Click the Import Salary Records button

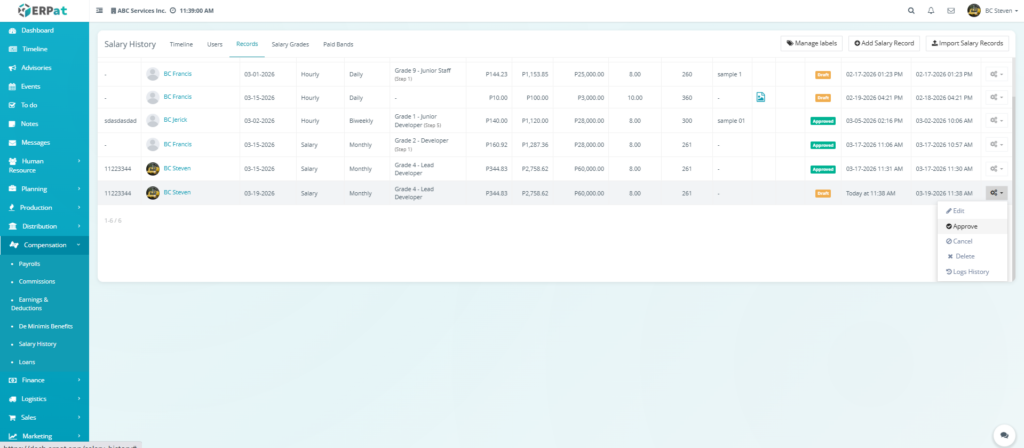(x=967, y=43)
